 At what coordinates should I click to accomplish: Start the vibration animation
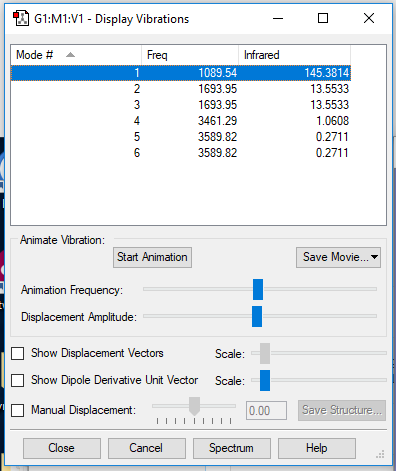pyautogui.click(x=152, y=257)
